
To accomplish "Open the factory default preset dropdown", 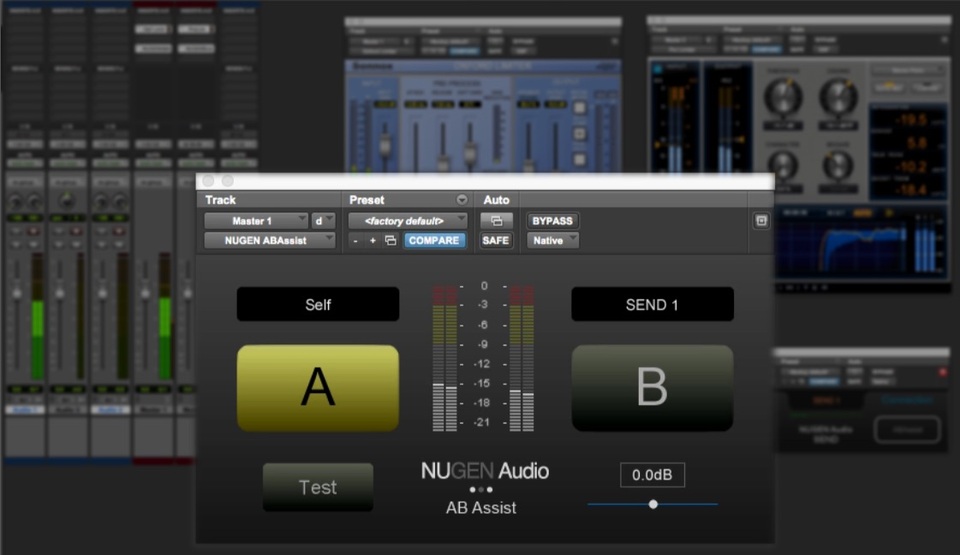I will click(x=407, y=220).
